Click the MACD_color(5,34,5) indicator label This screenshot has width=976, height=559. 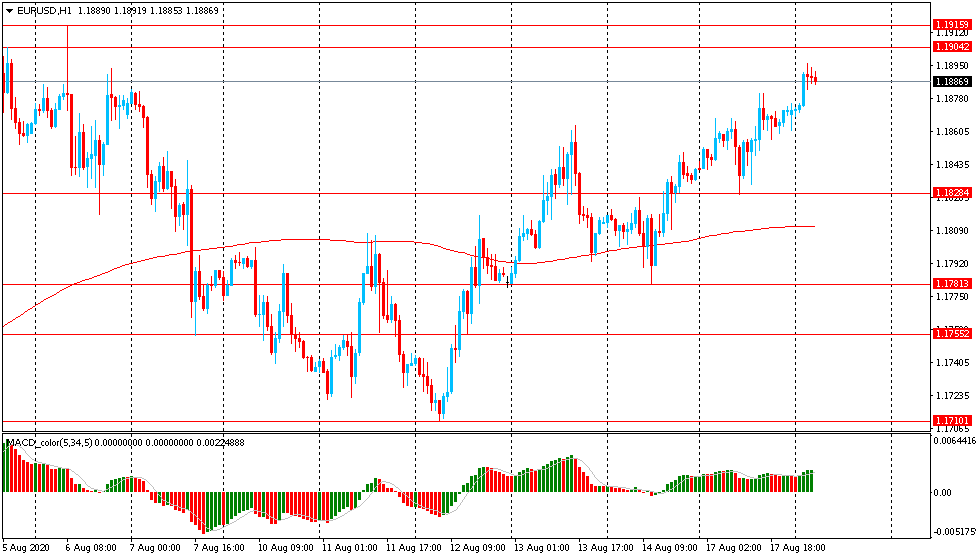click(x=49, y=443)
